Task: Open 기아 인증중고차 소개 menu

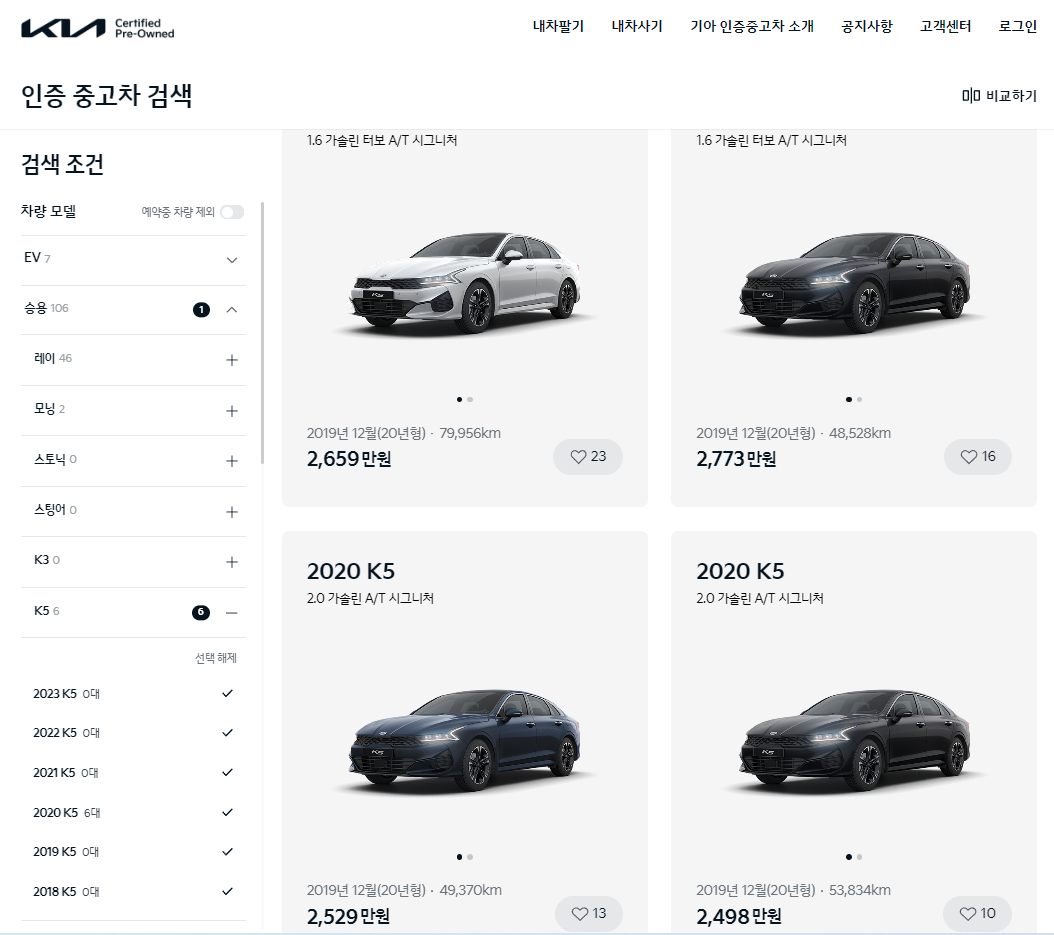Action: [752, 26]
